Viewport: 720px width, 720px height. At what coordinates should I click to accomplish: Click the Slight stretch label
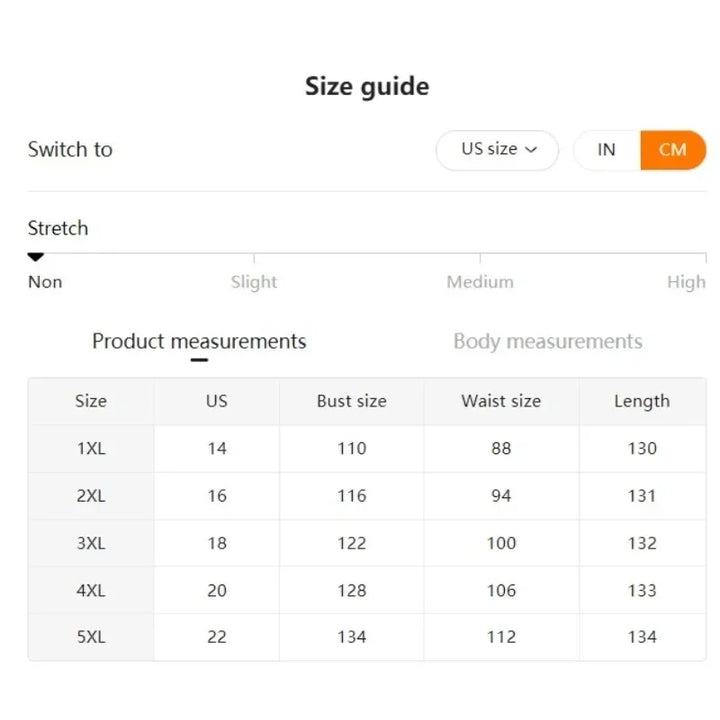click(254, 282)
